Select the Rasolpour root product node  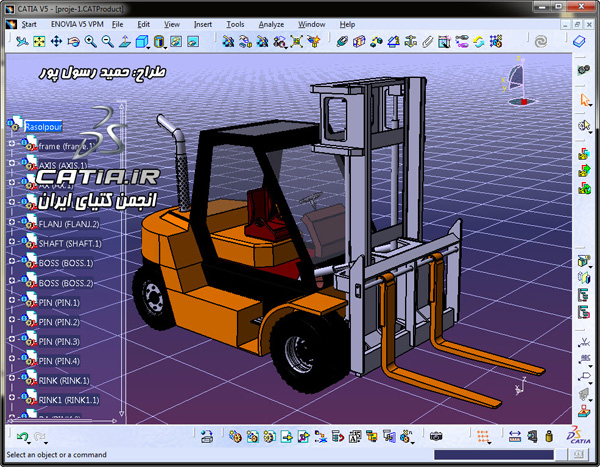coord(43,126)
